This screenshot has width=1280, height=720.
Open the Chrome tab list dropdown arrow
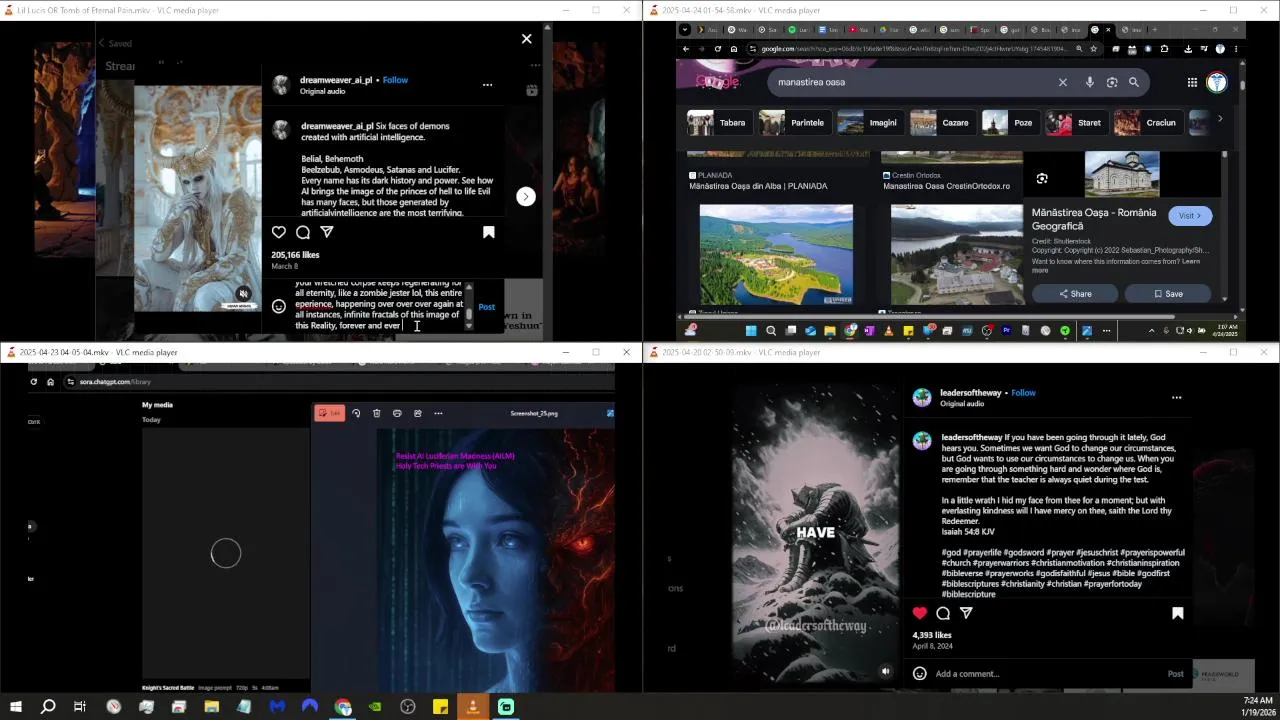click(x=685, y=30)
